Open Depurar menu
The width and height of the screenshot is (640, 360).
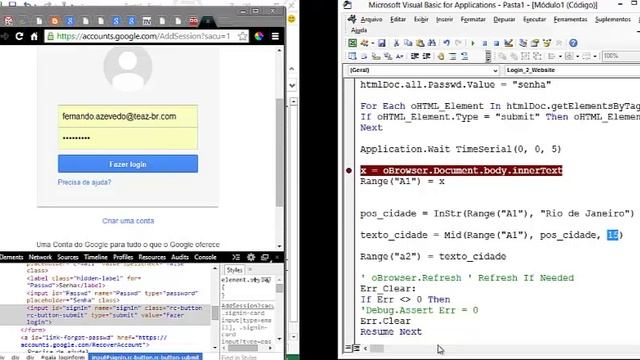pos(504,19)
